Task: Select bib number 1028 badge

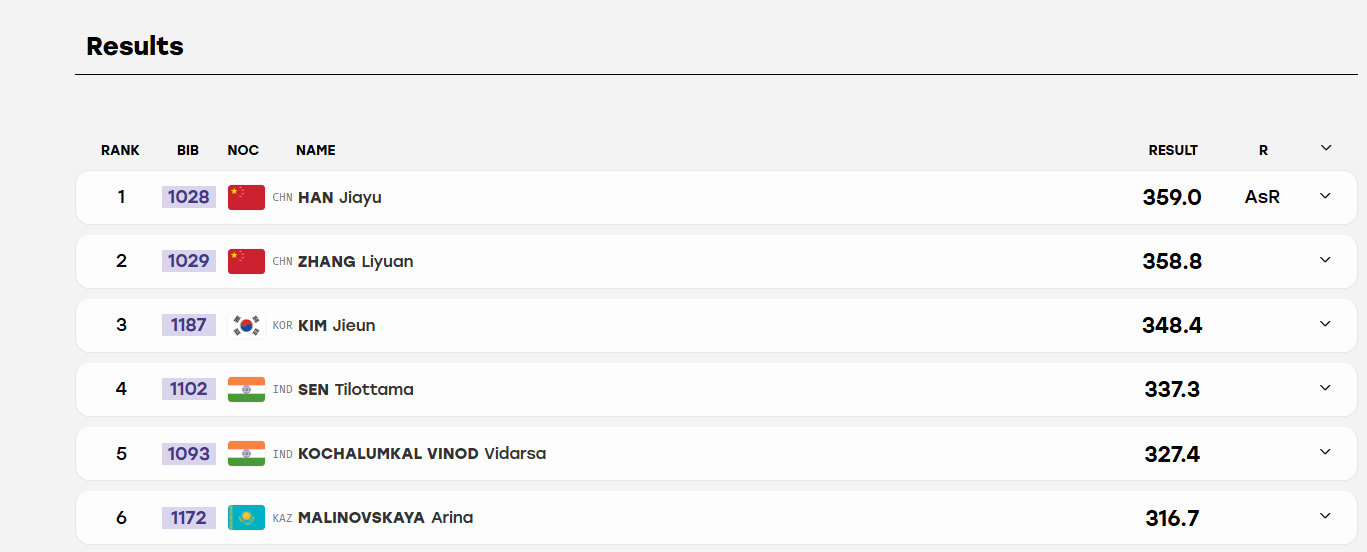Action: pyautogui.click(x=189, y=197)
